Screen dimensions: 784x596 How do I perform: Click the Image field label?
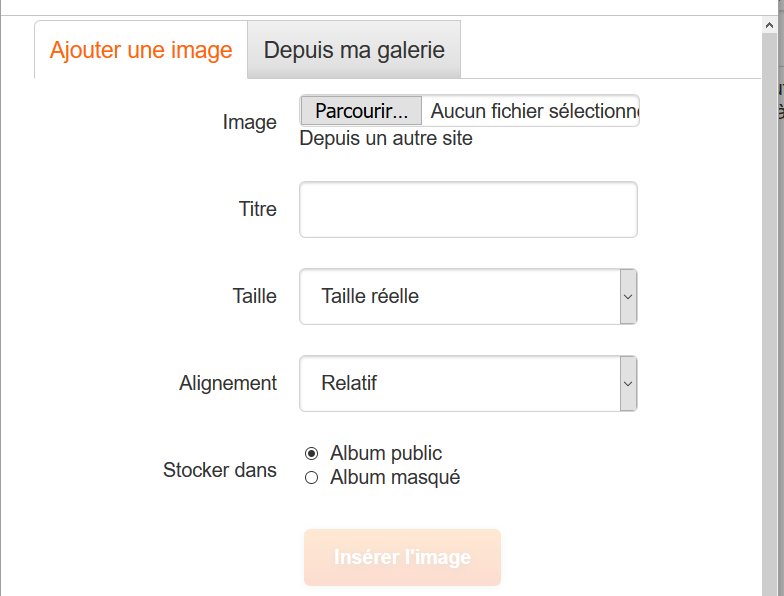coord(249,123)
